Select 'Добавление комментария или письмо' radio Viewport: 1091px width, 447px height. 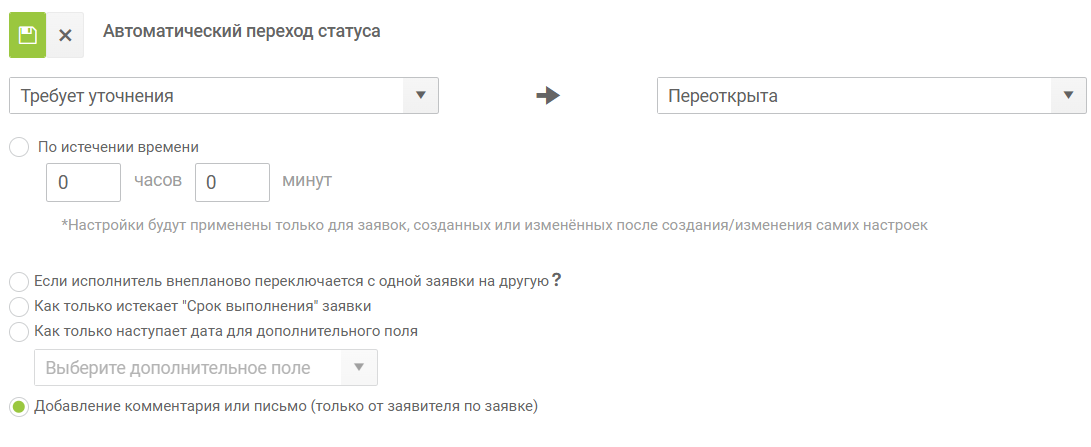pyautogui.click(x=19, y=407)
